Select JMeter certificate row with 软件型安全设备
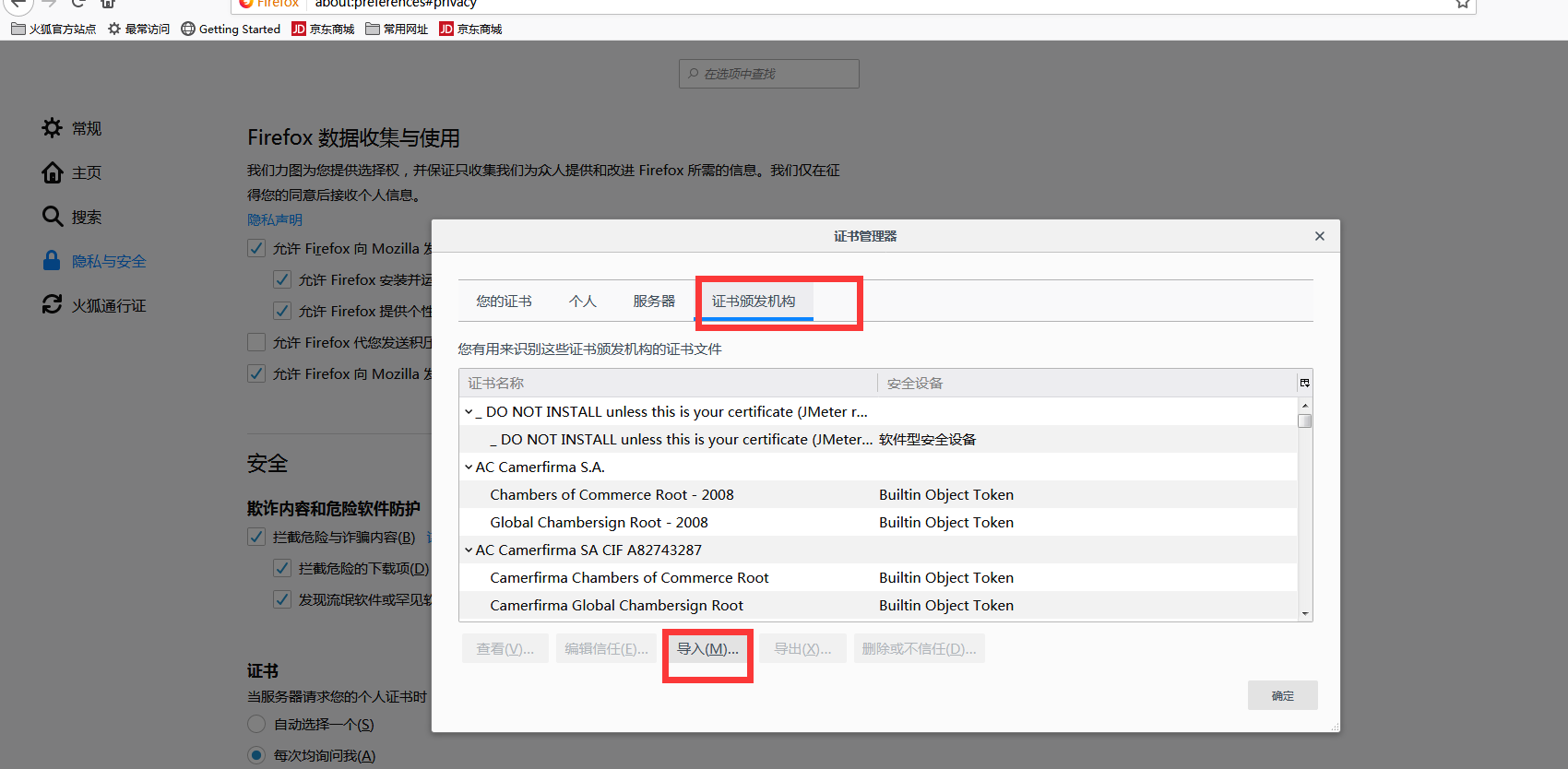Viewport: 1568px width, 769px height. [x=878, y=440]
